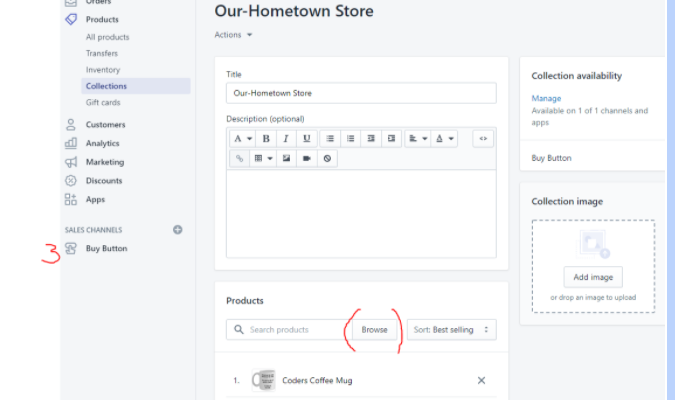Open the Actions dropdown
The width and height of the screenshot is (700, 400).
pos(233,35)
